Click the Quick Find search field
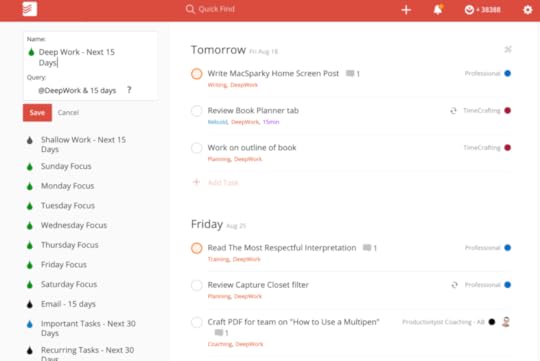 point(210,9)
